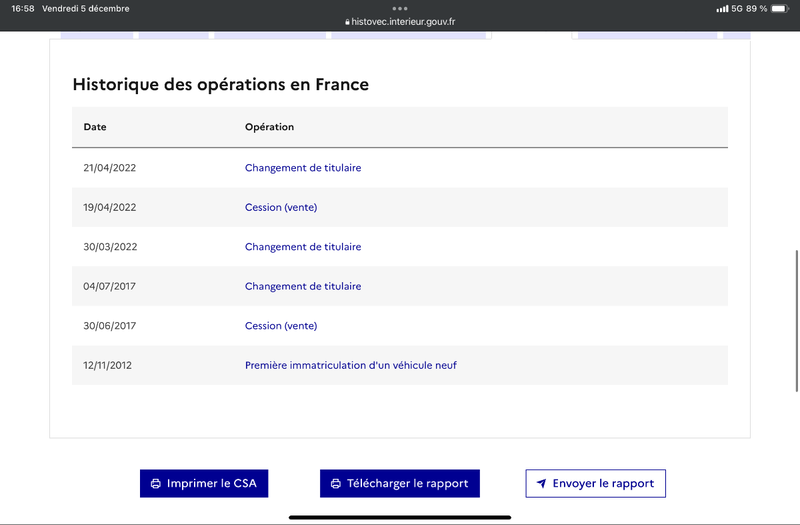The height and width of the screenshot is (525, 800).
Task: Click the Date column header
Action: (95, 127)
